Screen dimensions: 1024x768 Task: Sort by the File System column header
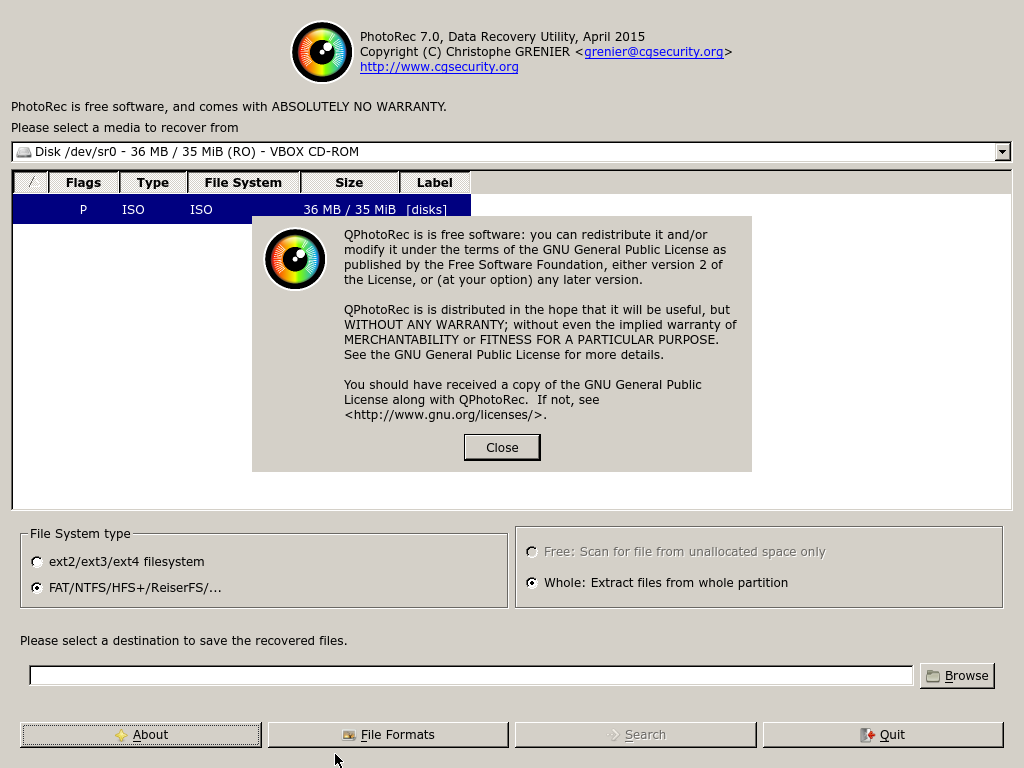tap(243, 183)
